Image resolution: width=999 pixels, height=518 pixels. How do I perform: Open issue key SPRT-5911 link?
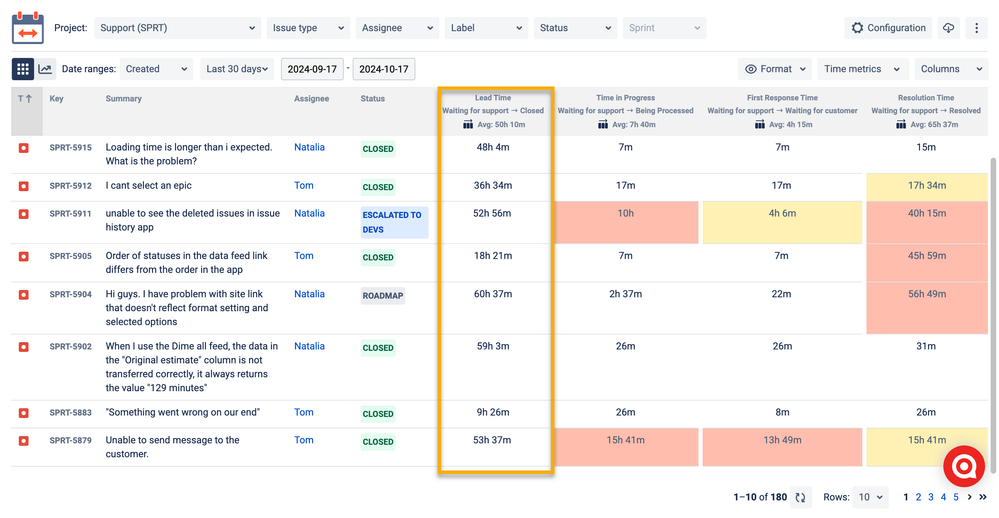pos(70,214)
